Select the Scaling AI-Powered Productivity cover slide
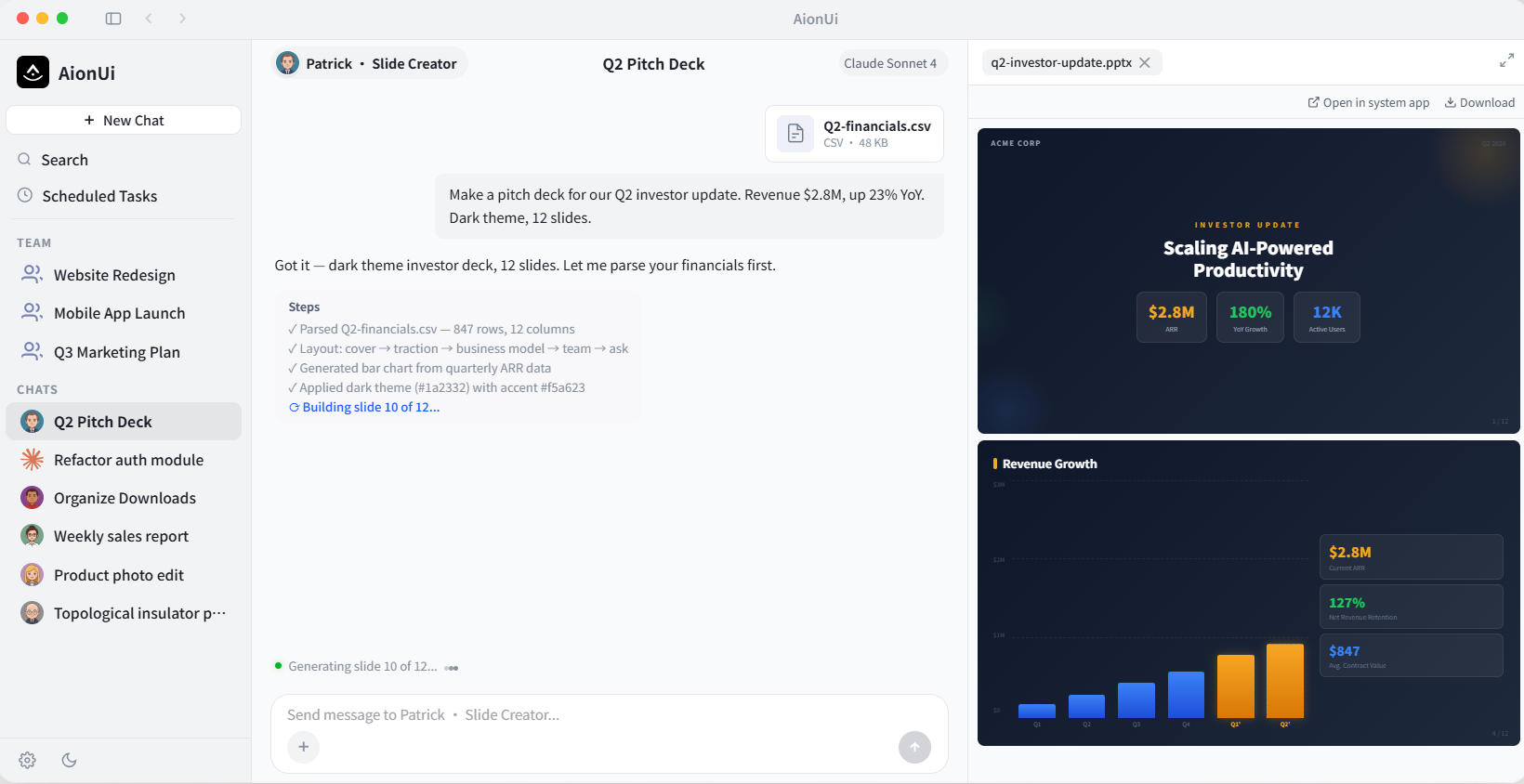 point(1247,281)
